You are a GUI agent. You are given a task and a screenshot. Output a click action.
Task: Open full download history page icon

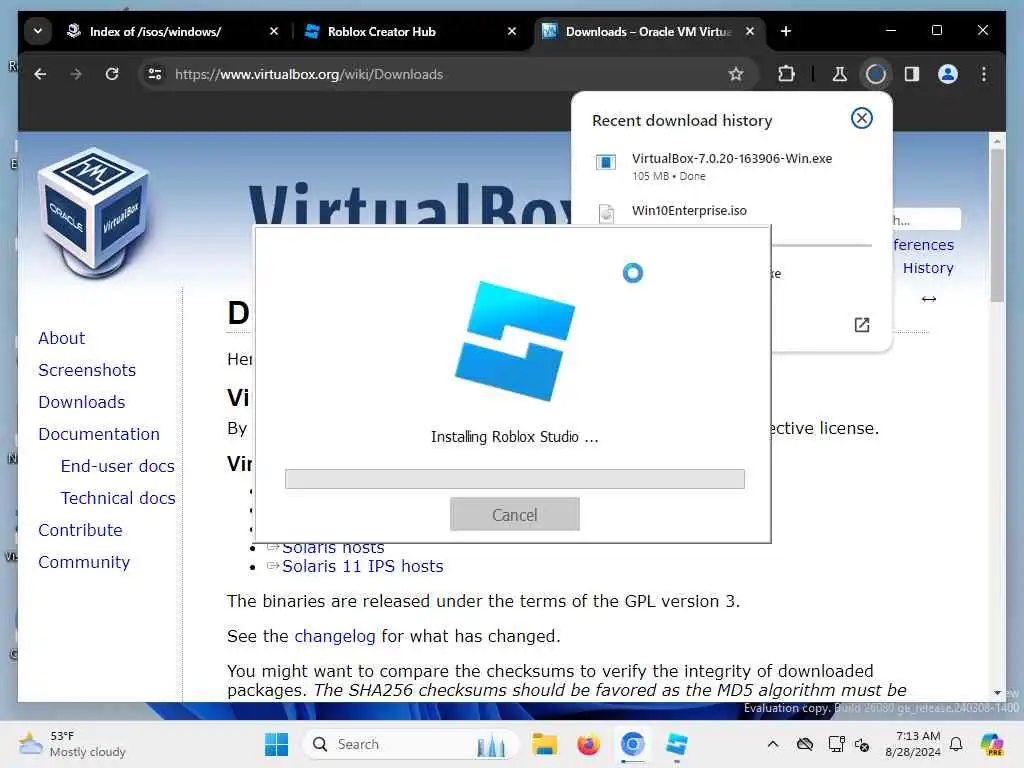click(x=861, y=325)
